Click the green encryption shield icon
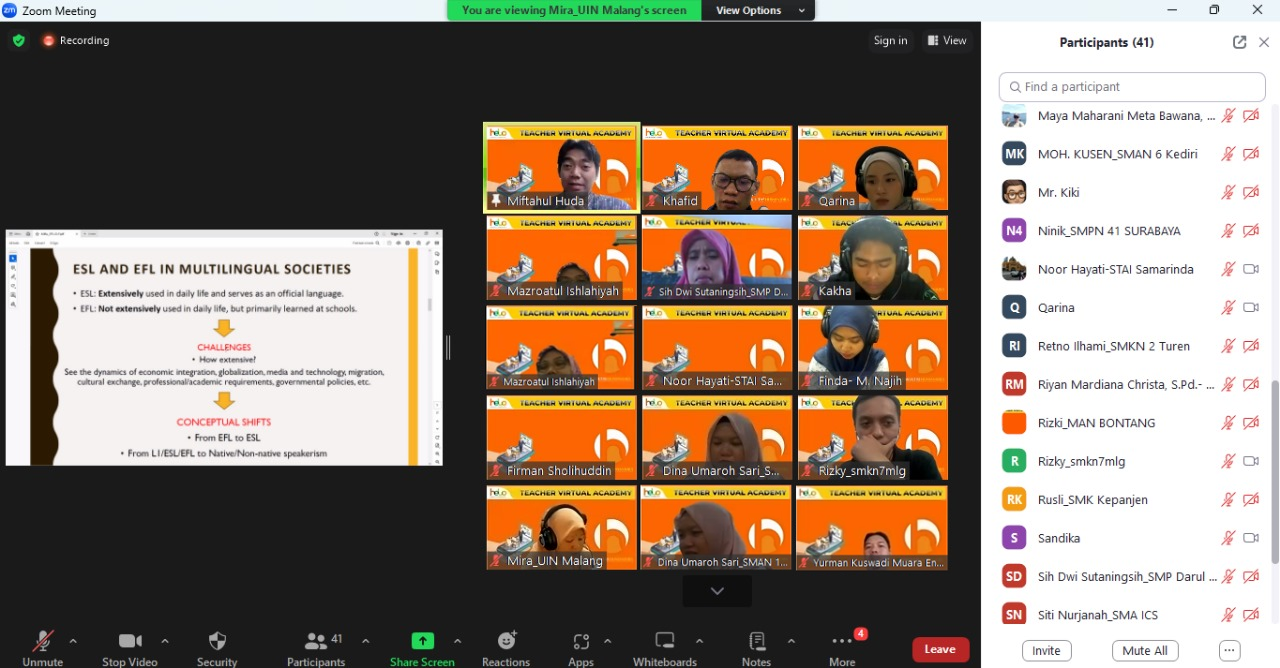Viewport: 1280px width, 668px height. (x=19, y=41)
